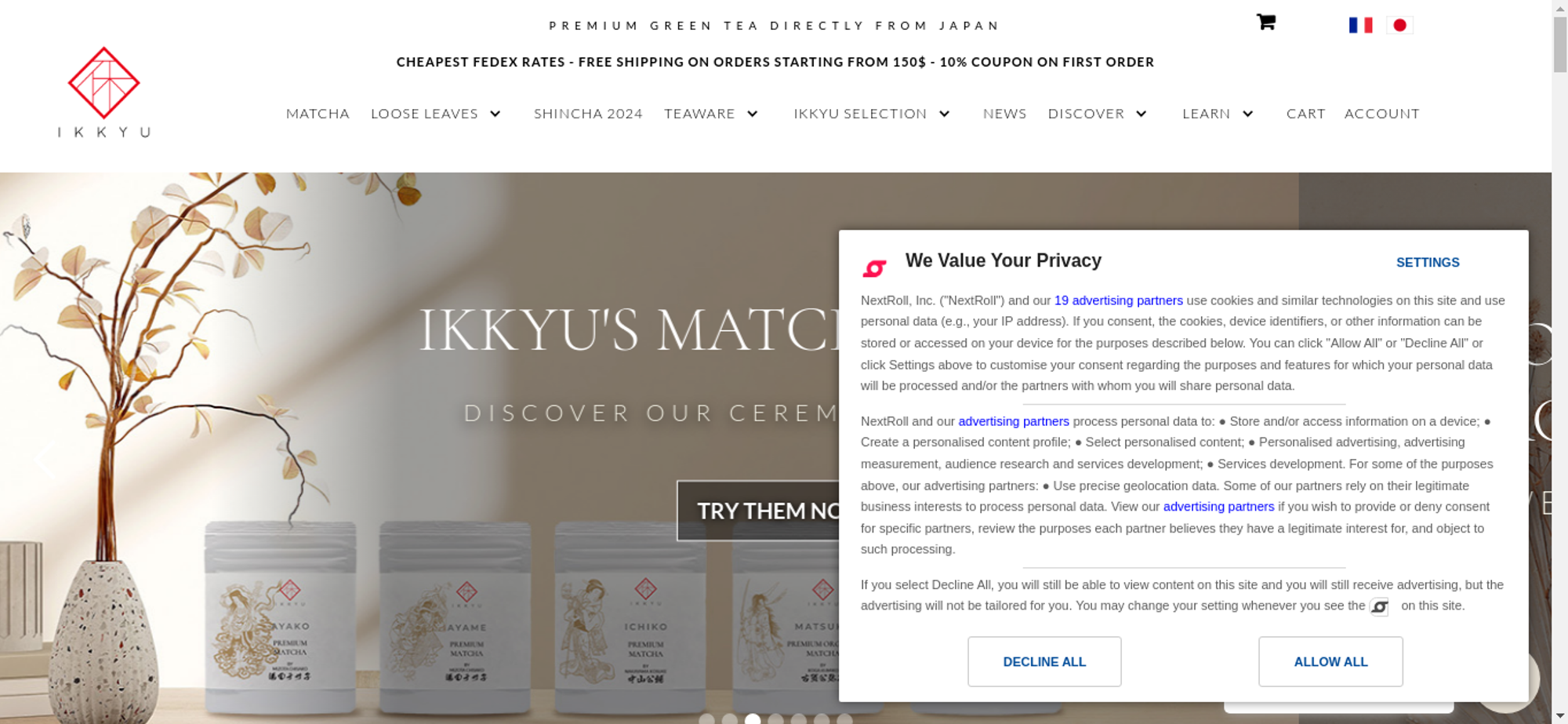Open the DISCOVER dropdown chevron

pos(1142,114)
